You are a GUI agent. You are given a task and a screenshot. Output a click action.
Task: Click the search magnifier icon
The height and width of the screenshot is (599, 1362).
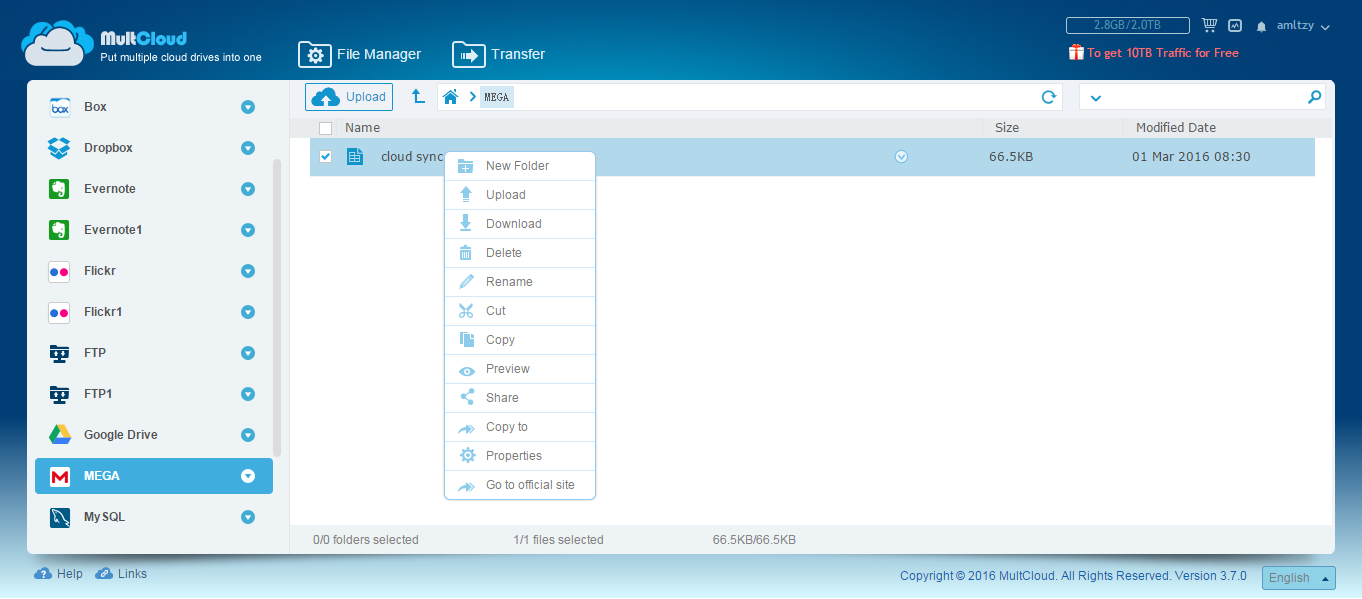click(x=1314, y=97)
